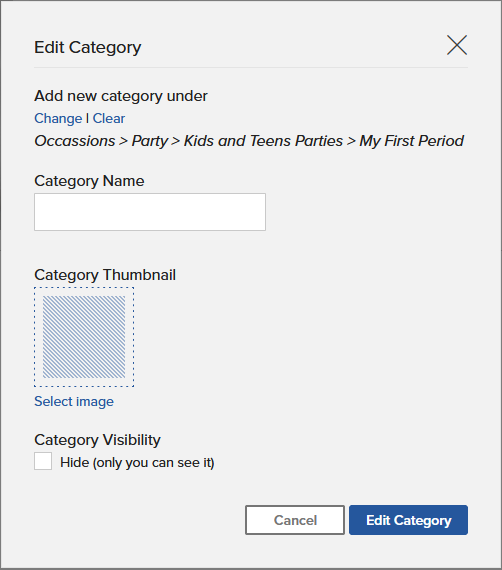Click 'Party' in the category path

click(150, 141)
